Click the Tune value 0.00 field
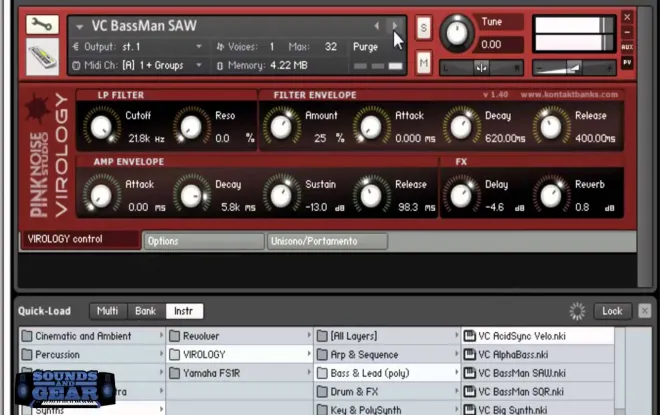The image size is (660, 415). click(499, 45)
